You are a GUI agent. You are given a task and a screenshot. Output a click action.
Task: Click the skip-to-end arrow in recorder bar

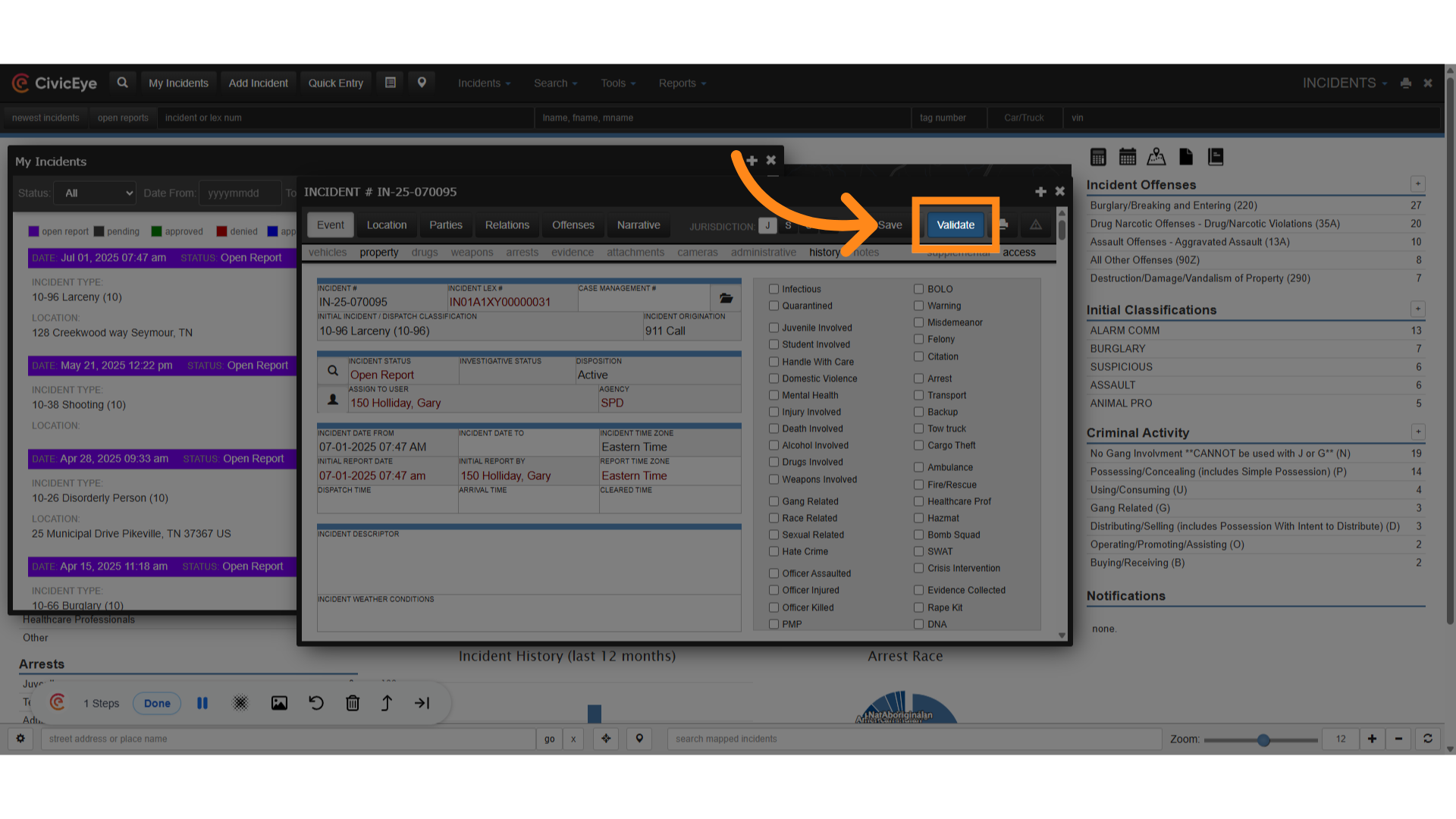422,703
